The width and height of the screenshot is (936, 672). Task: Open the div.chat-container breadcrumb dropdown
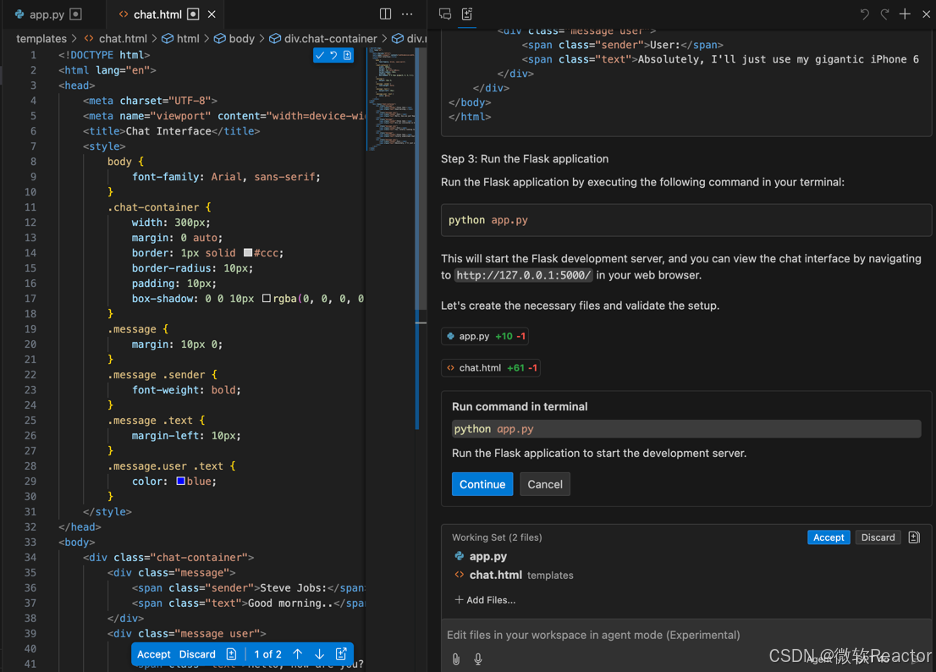click(323, 38)
